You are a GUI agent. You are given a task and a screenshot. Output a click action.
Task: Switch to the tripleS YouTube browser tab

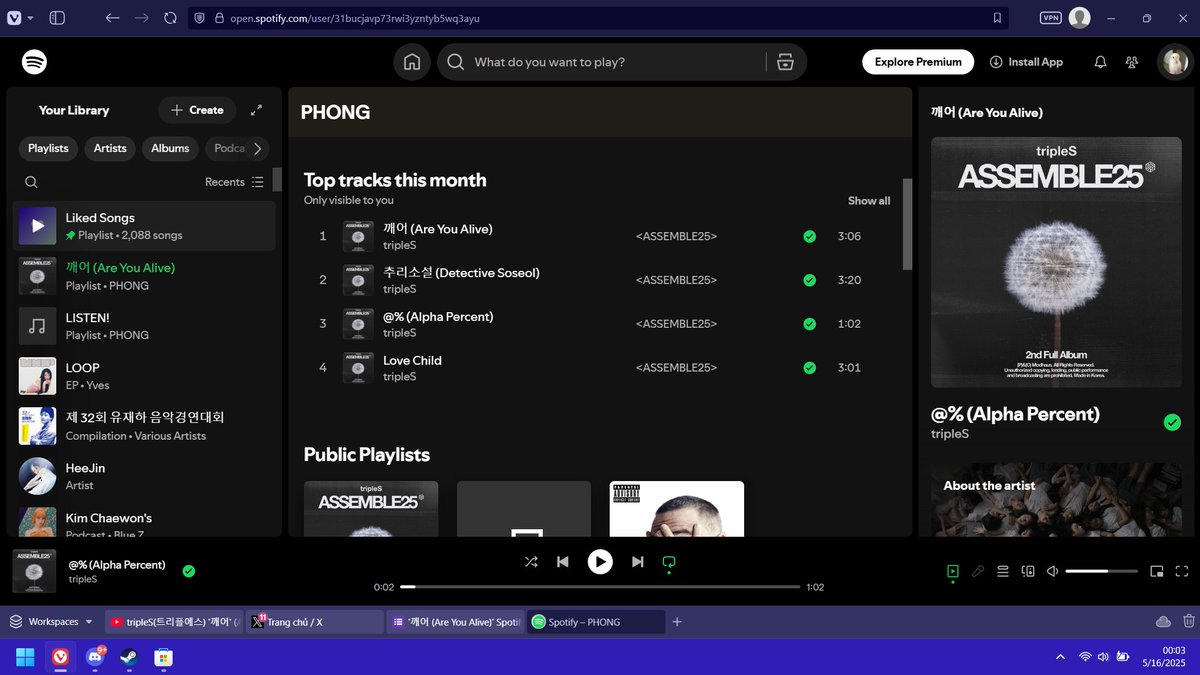coord(174,622)
